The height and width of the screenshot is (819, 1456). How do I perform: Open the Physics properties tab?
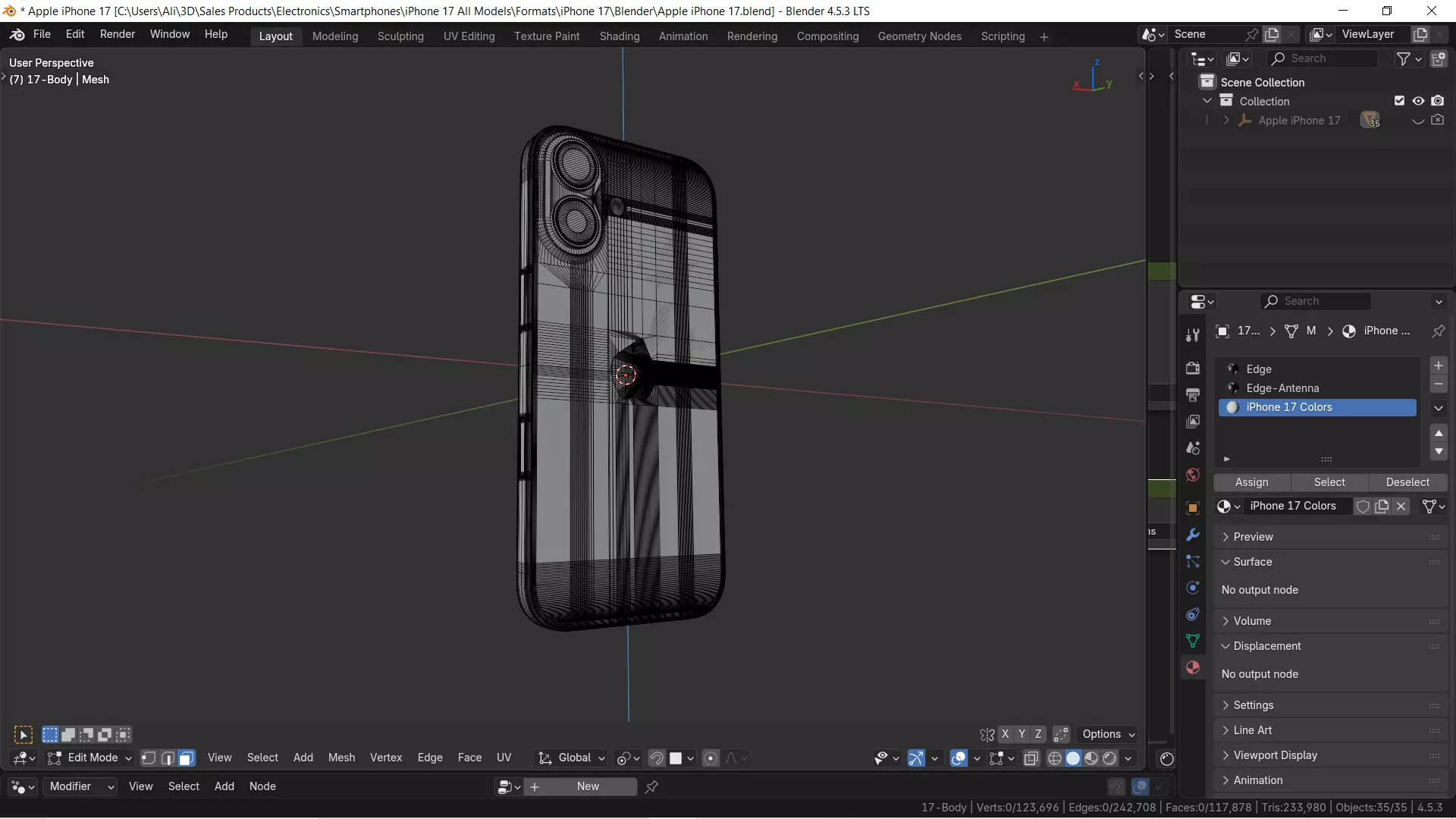pyautogui.click(x=1193, y=588)
